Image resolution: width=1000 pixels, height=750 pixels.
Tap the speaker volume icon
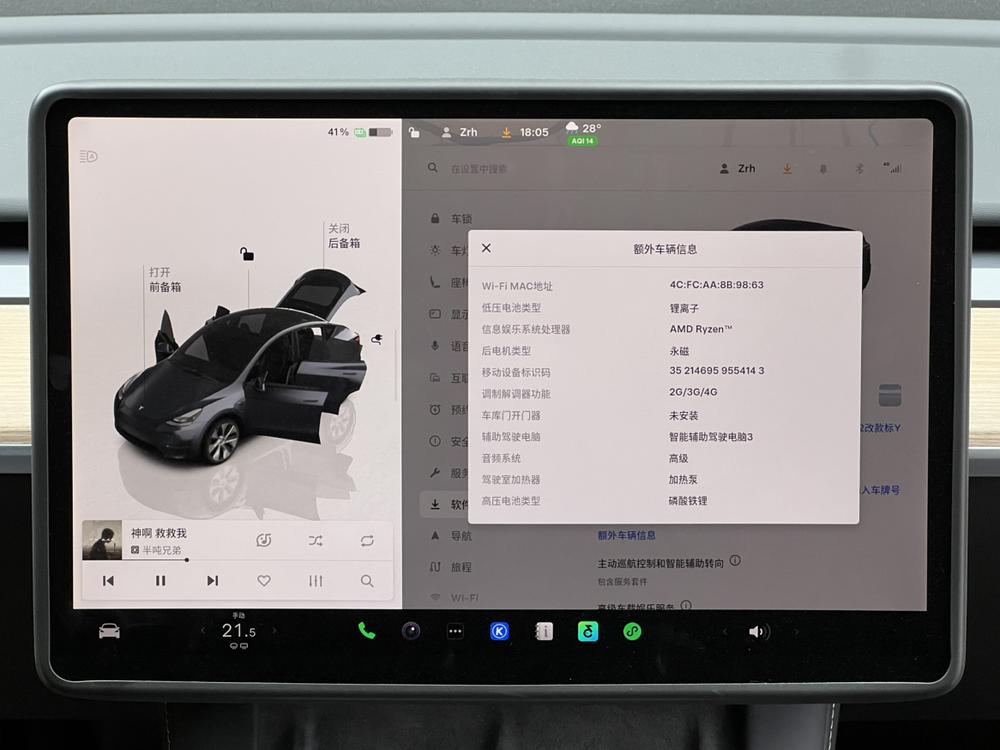tap(758, 632)
